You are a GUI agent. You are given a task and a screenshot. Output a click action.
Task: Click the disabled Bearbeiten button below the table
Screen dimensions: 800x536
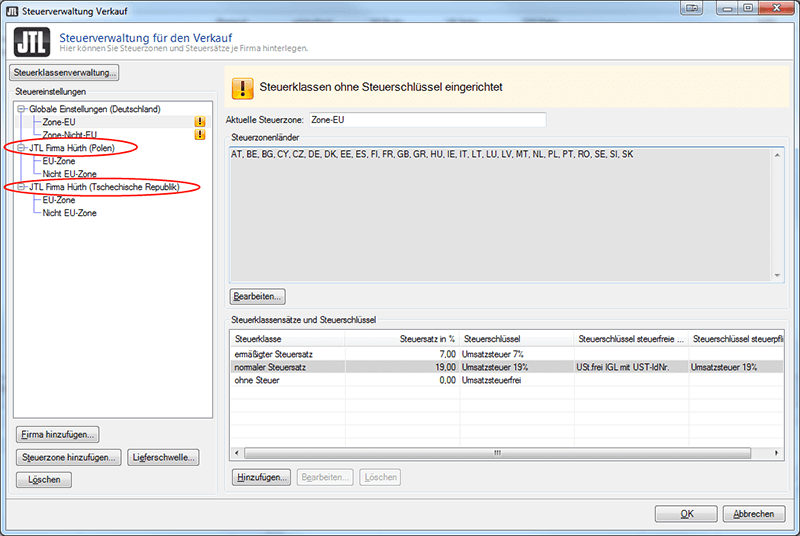click(x=325, y=477)
